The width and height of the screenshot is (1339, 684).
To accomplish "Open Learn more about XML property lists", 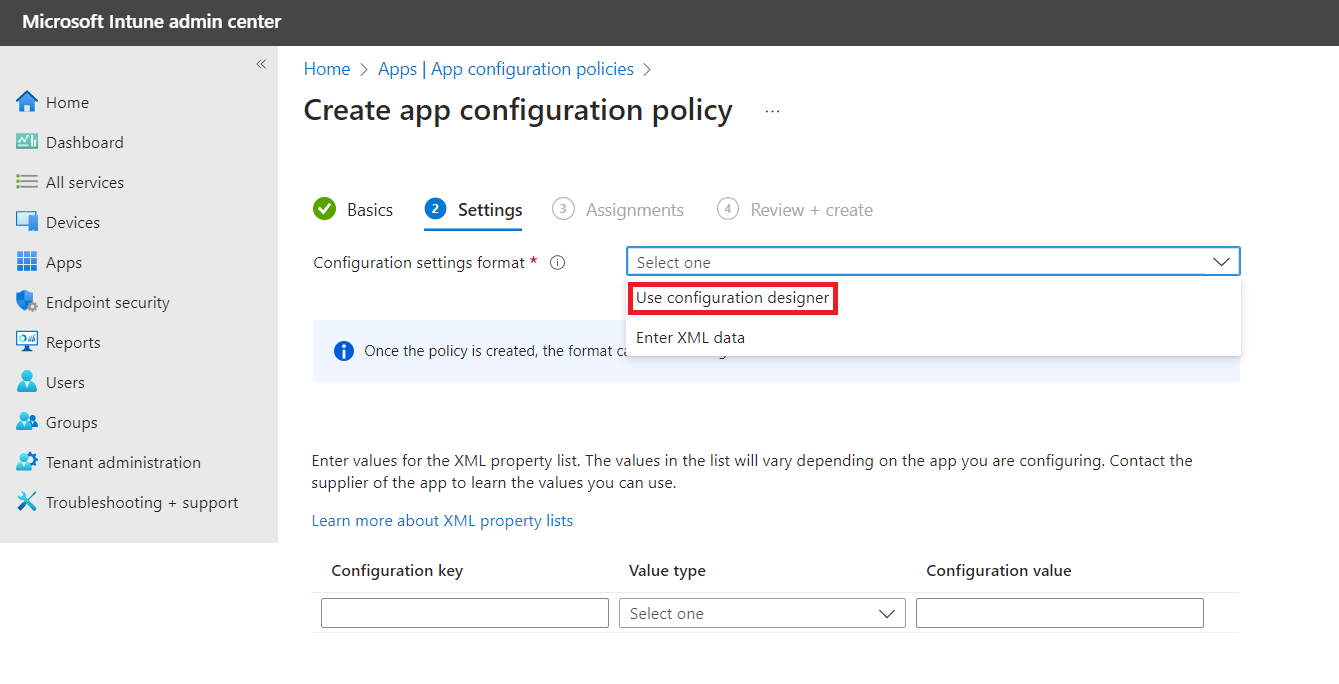I will 442,521.
